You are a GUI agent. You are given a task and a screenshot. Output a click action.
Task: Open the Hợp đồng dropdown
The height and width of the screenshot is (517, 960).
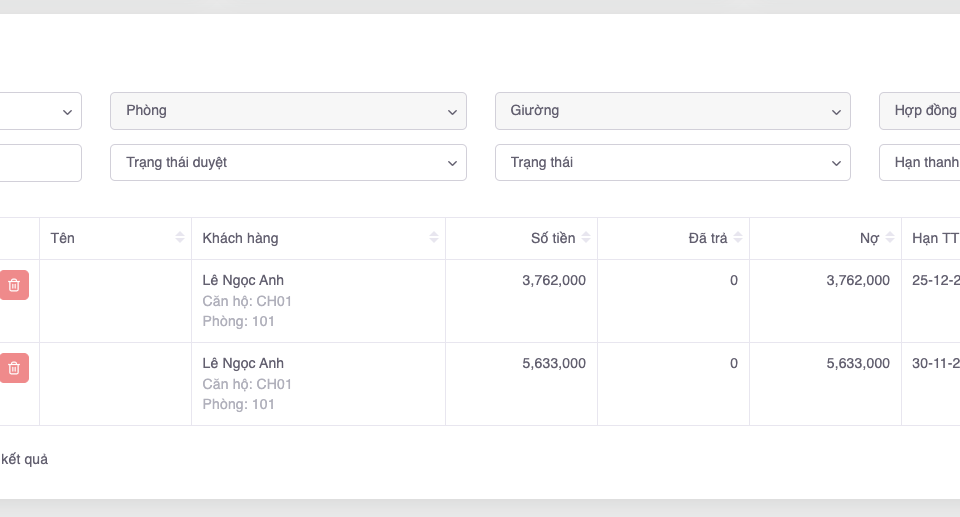919,111
